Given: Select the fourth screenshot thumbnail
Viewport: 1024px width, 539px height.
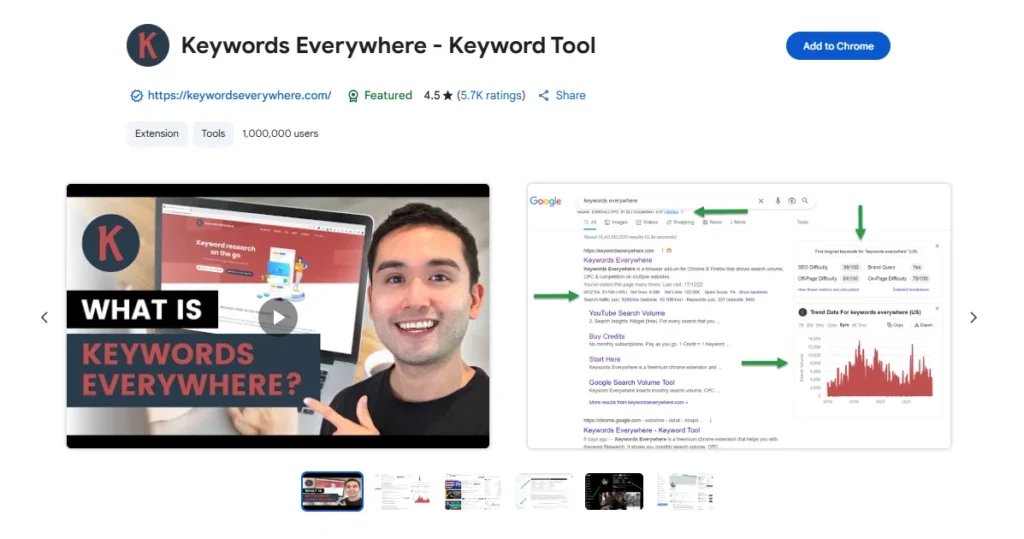Looking at the screenshot, I should pyautogui.click(x=544, y=491).
